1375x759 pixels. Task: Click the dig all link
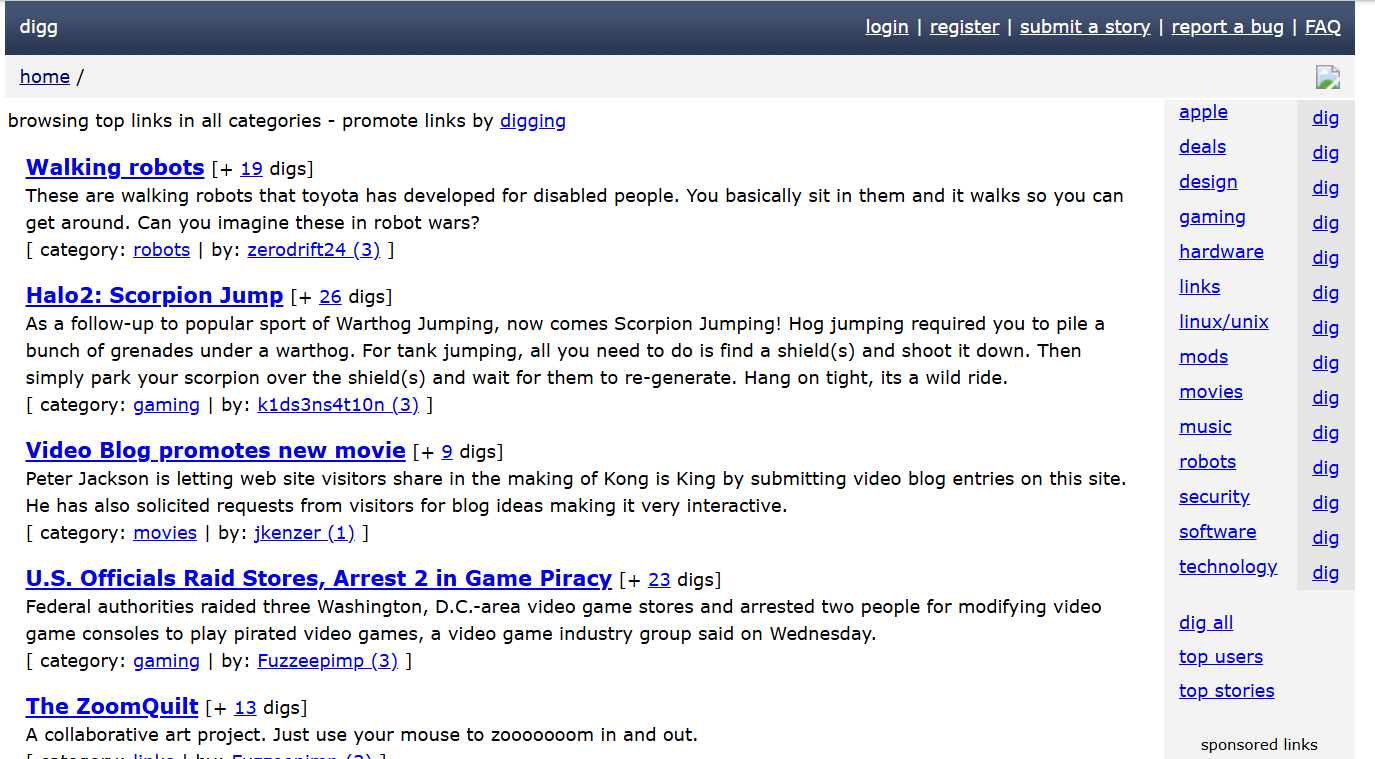point(1205,623)
